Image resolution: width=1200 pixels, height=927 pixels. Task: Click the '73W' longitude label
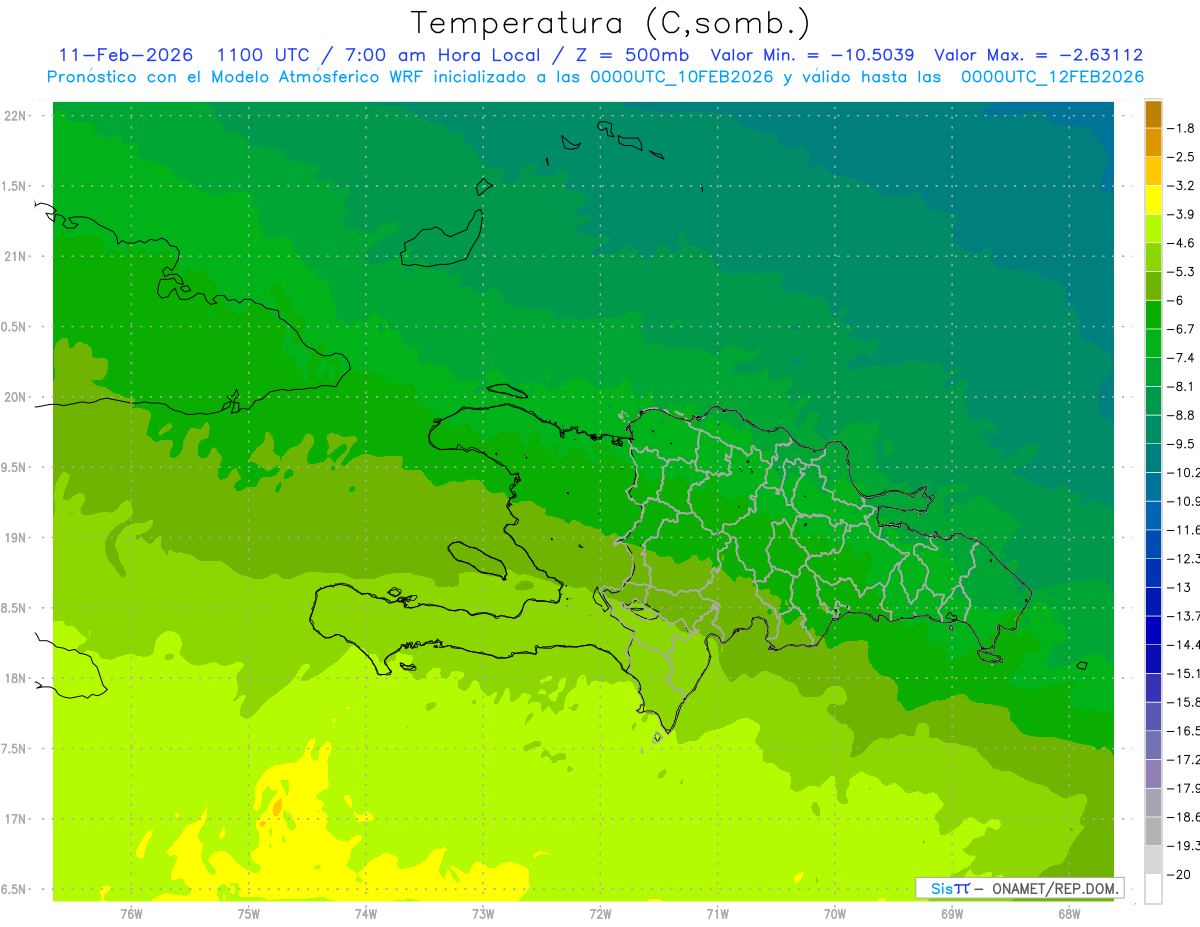483,914
